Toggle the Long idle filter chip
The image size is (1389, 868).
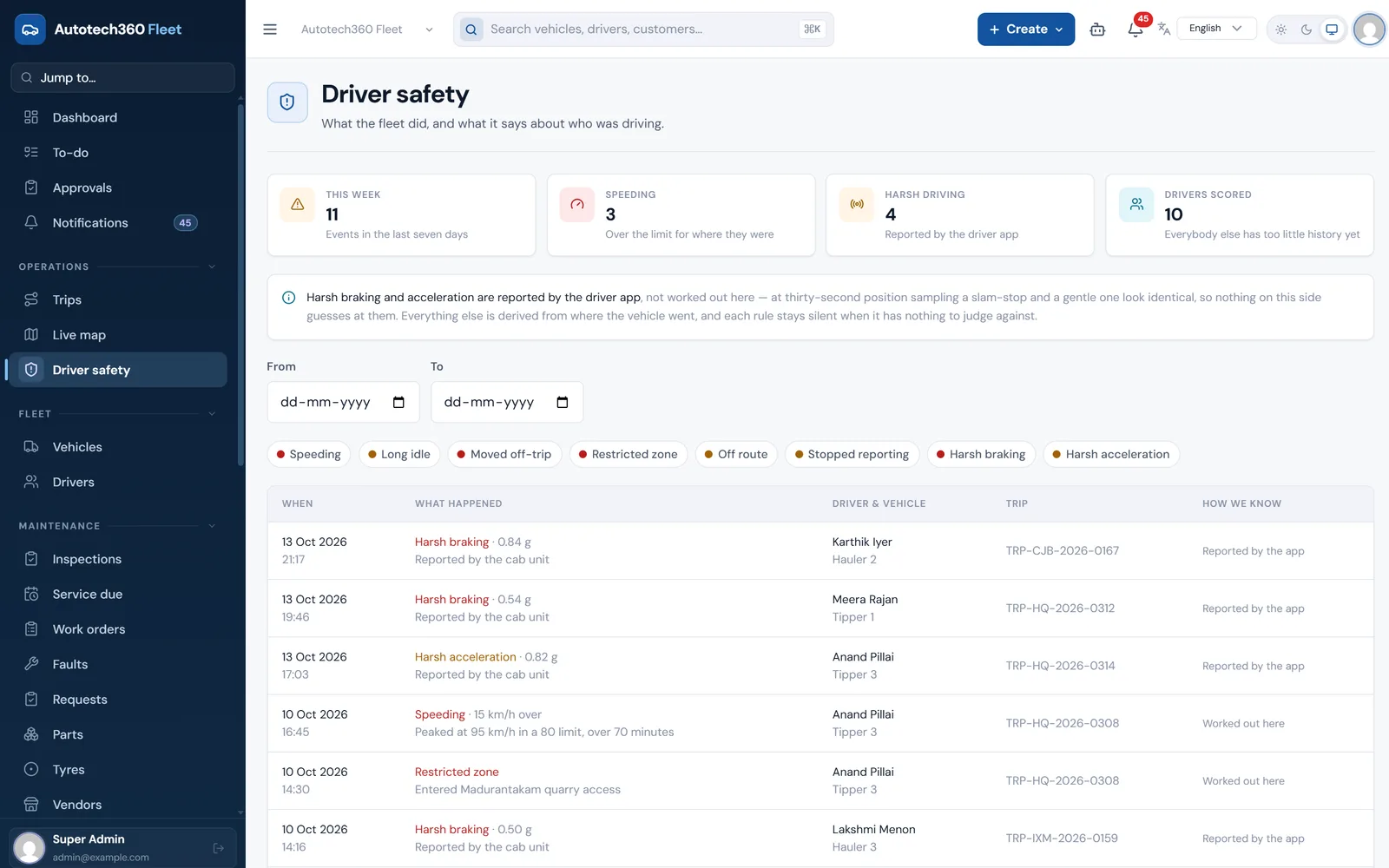[399, 454]
